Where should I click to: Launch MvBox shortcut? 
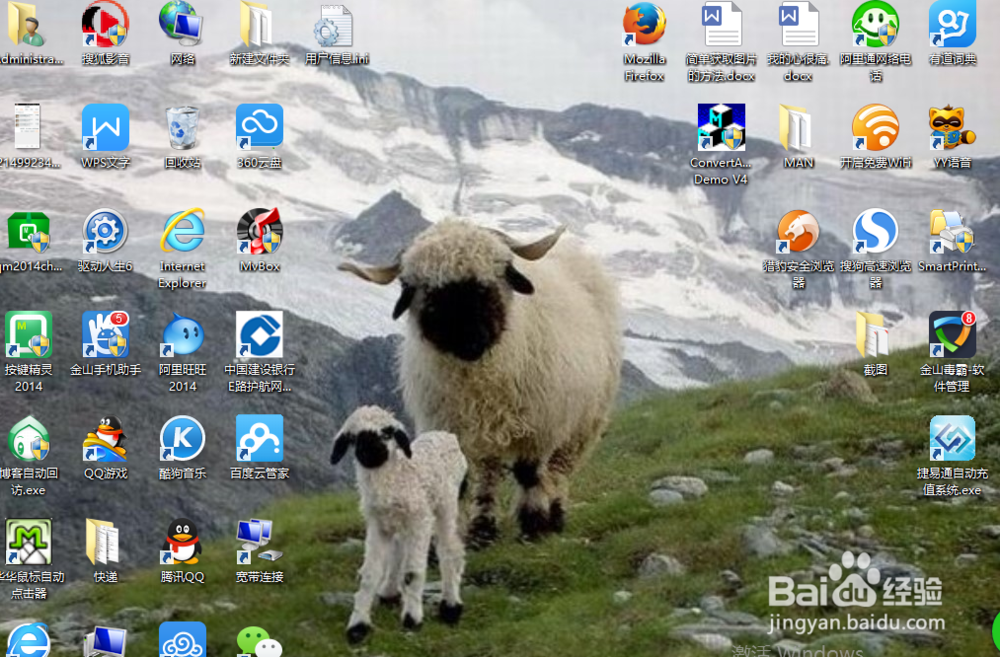click(260, 232)
